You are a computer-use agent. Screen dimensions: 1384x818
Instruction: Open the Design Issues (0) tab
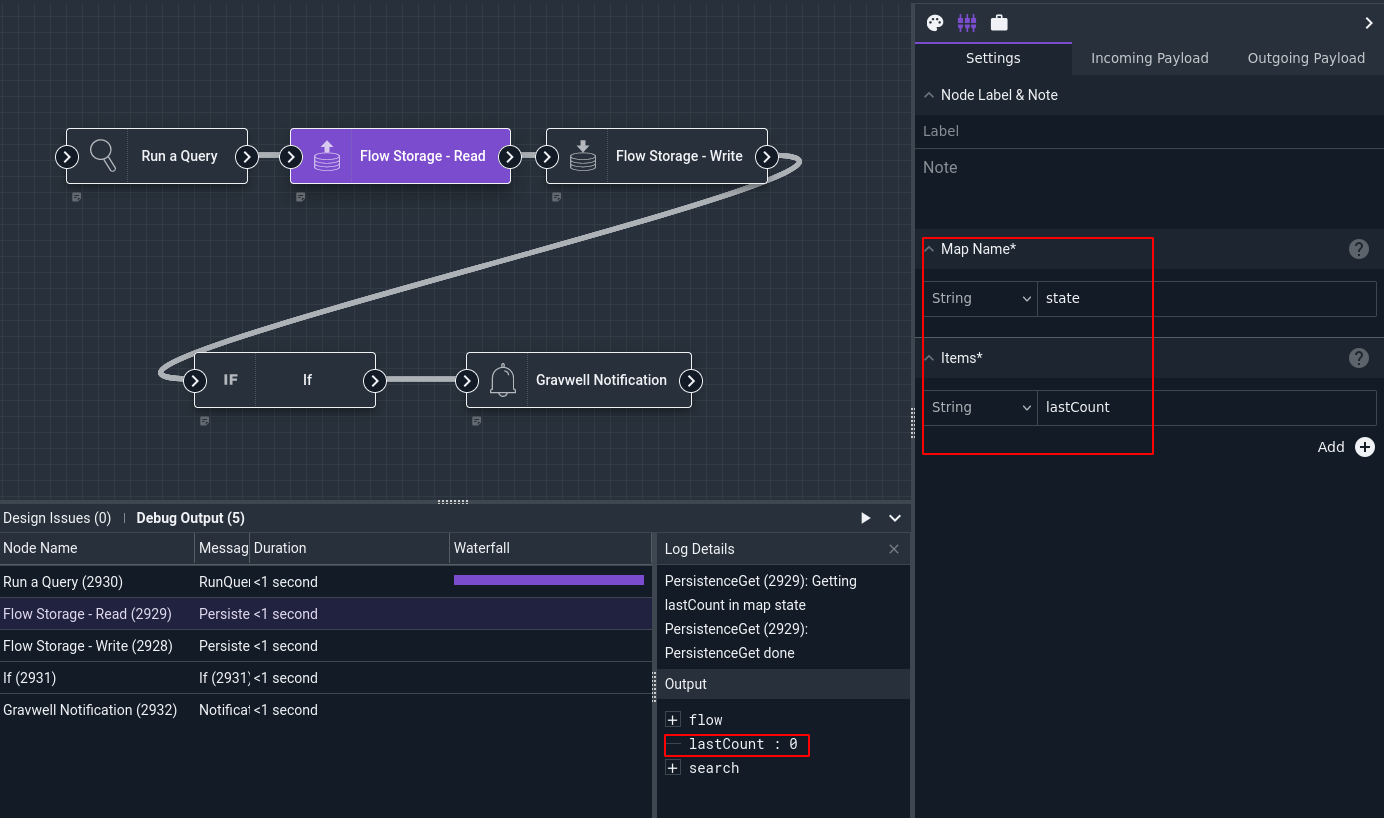57,518
